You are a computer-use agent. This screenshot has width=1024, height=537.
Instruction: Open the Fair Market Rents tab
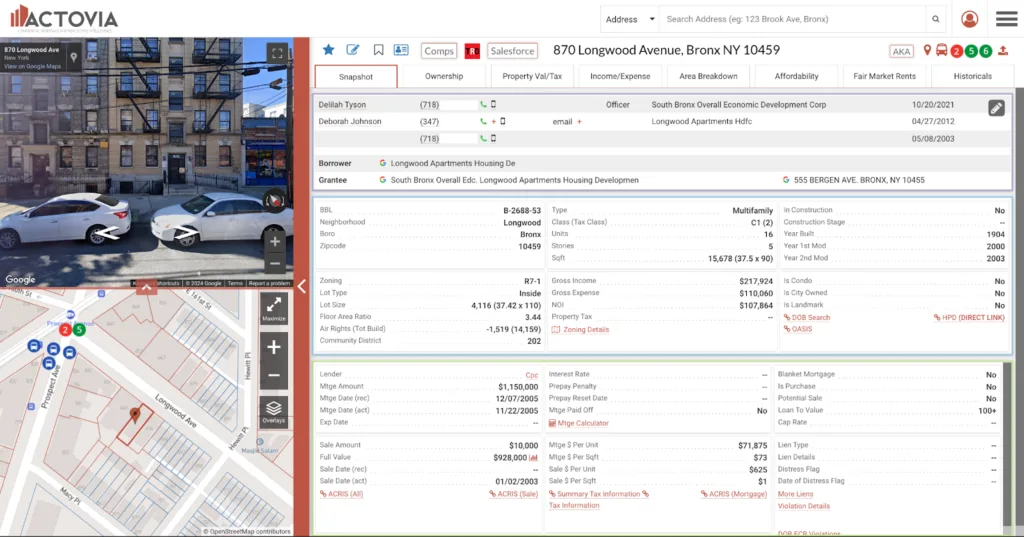884,76
